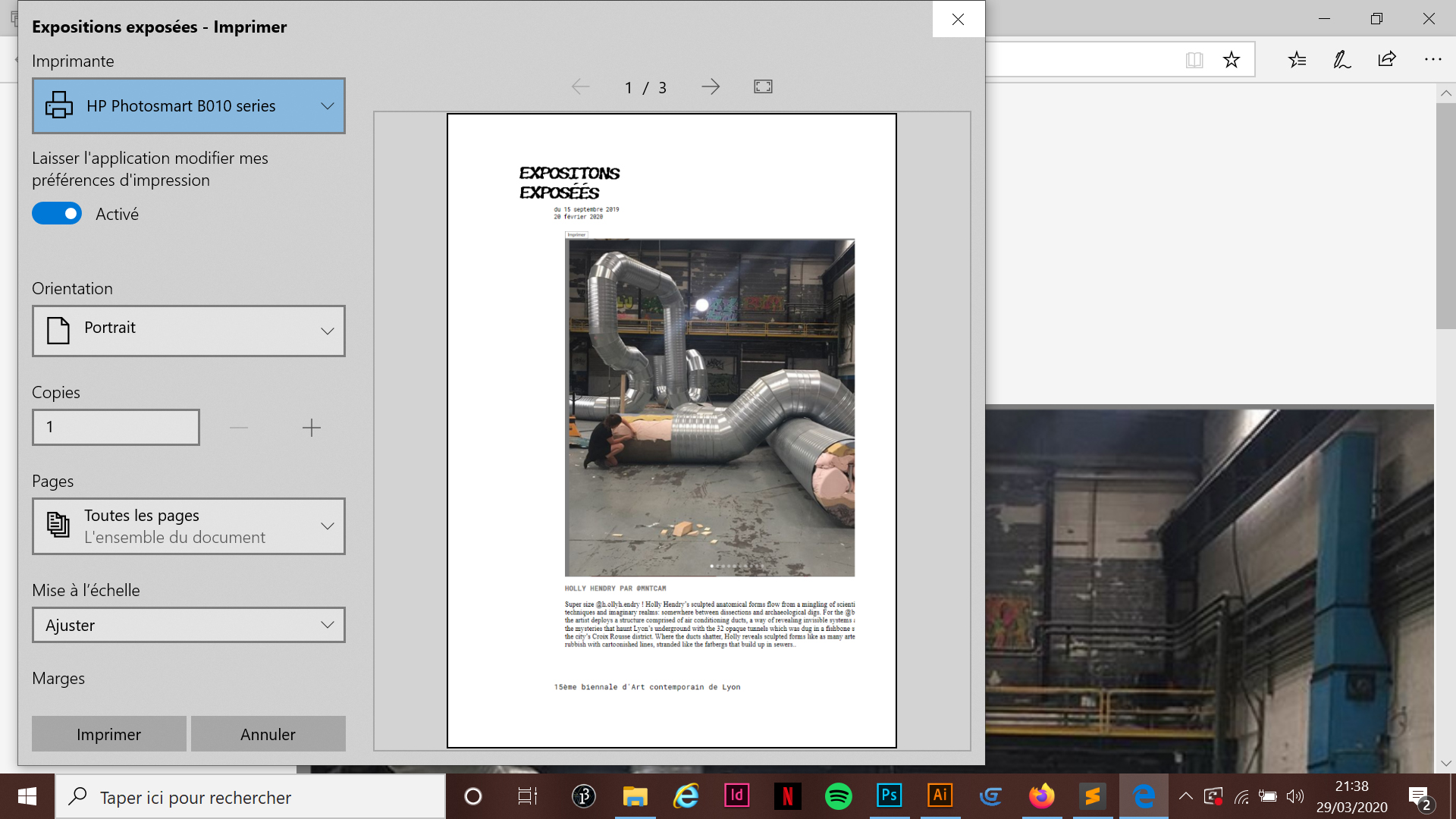Click the Annuler button
The width and height of the screenshot is (1456, 819).
click(x=268, y=734)
